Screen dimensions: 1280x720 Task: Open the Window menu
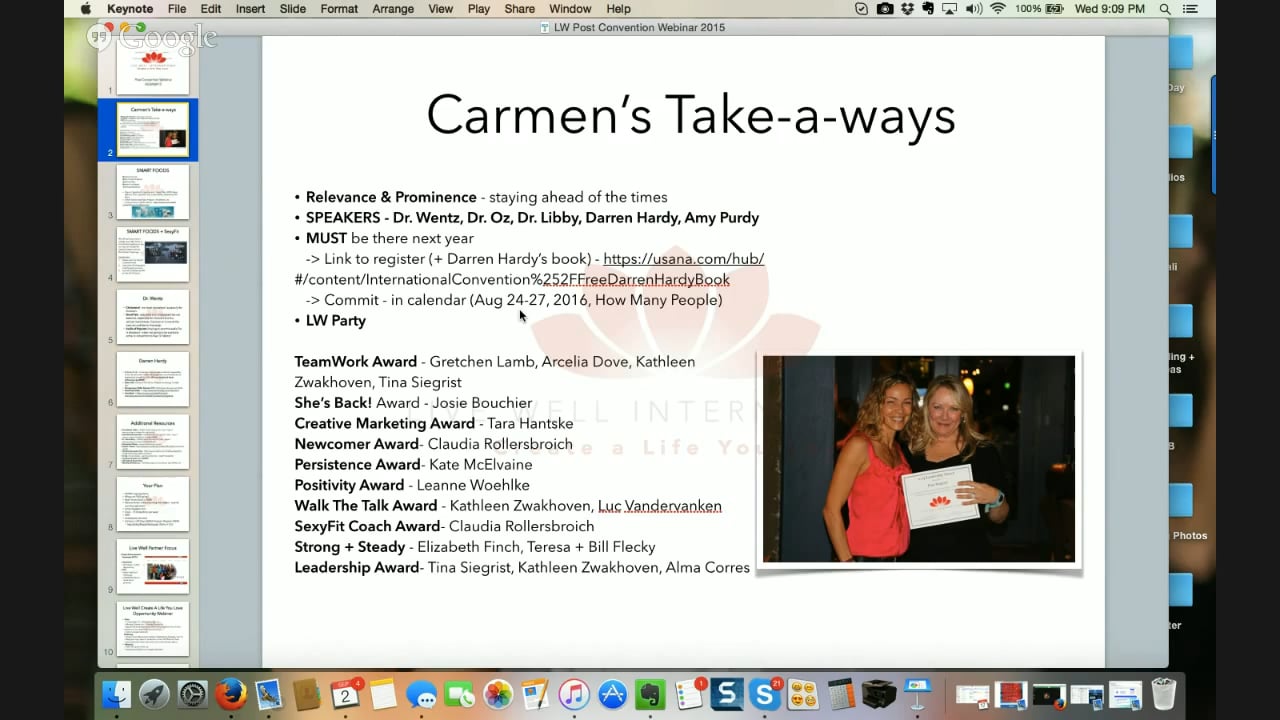[570, 9]
